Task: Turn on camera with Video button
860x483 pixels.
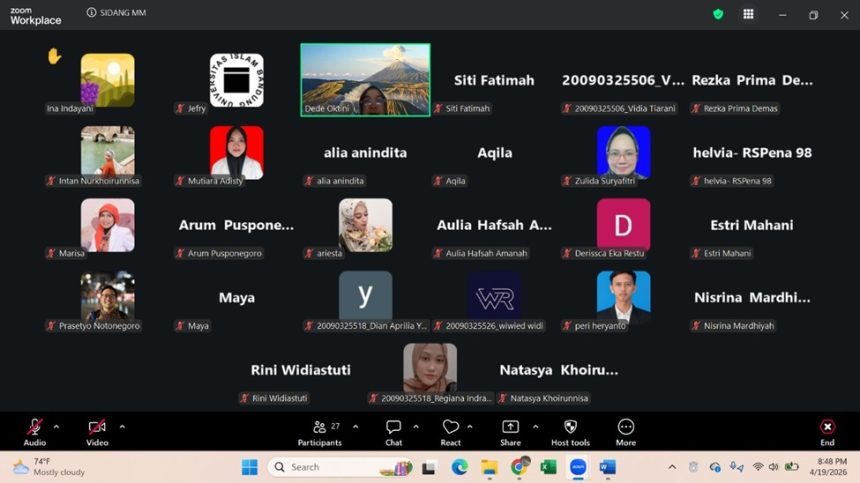Action: click(x=97, y=431)
